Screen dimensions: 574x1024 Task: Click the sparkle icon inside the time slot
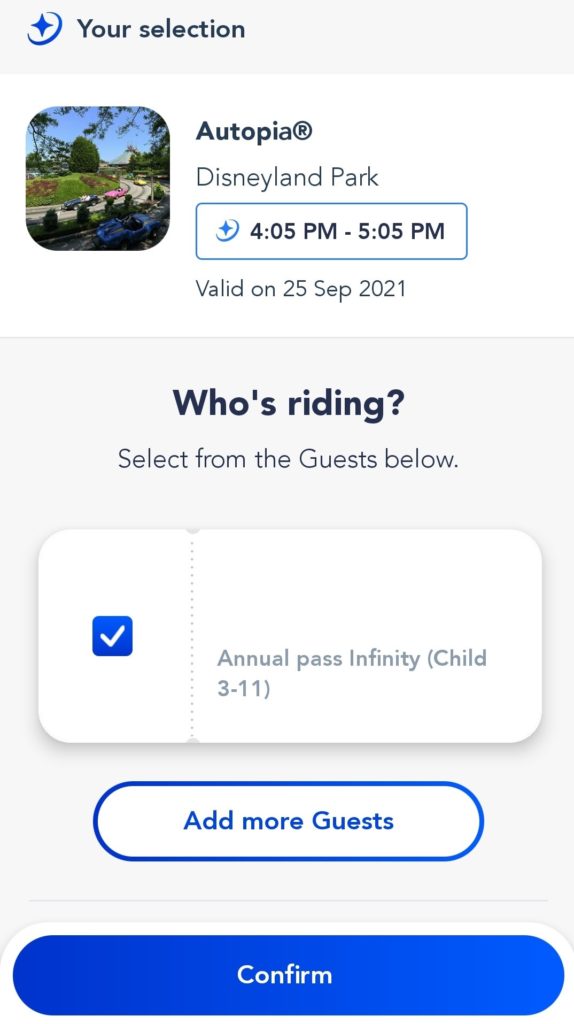[x=228, y=231]
